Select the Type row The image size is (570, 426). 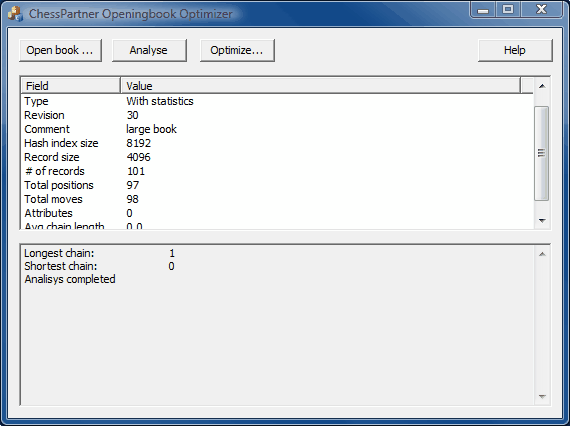pos(277,101)
